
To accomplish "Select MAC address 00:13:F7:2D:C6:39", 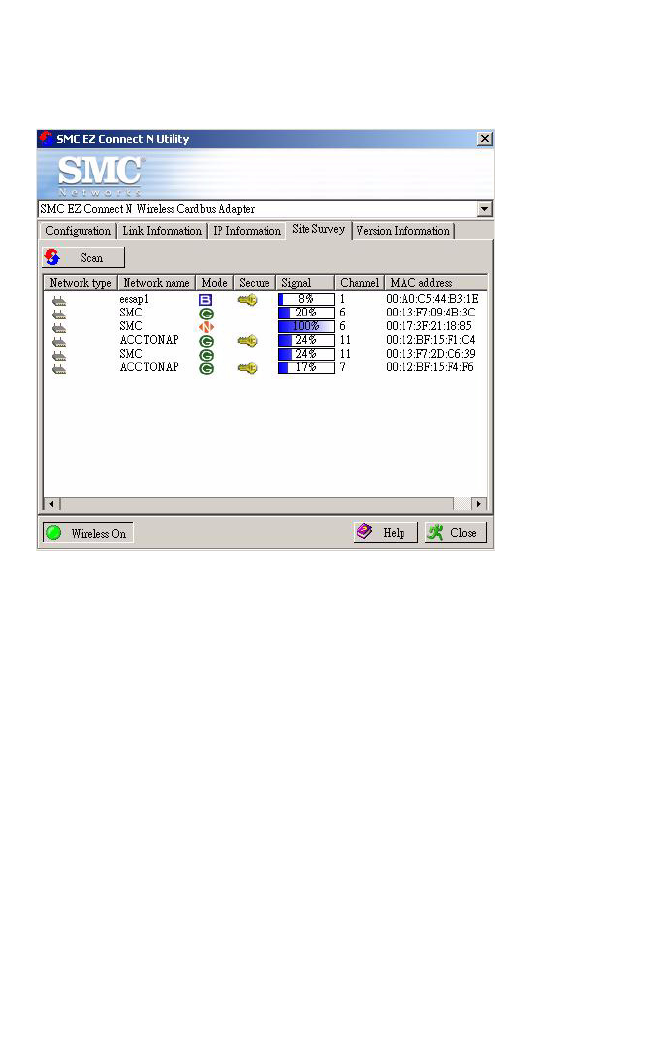I will click(431, 354).
